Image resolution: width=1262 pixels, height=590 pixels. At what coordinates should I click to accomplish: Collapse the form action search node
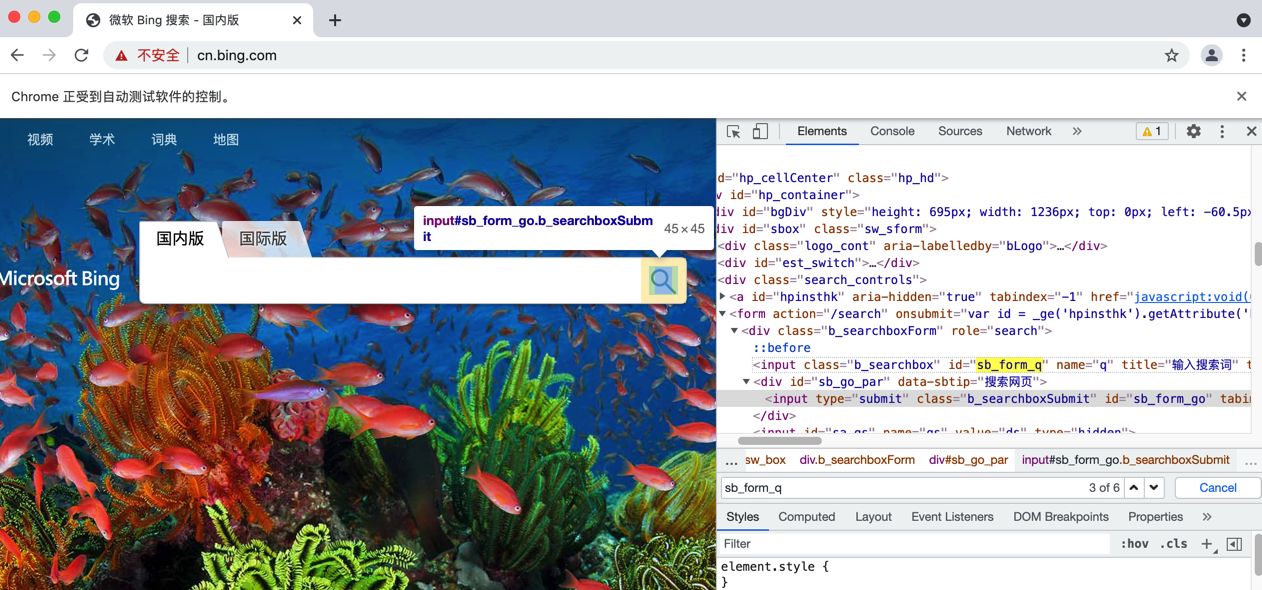coord(722,314)
